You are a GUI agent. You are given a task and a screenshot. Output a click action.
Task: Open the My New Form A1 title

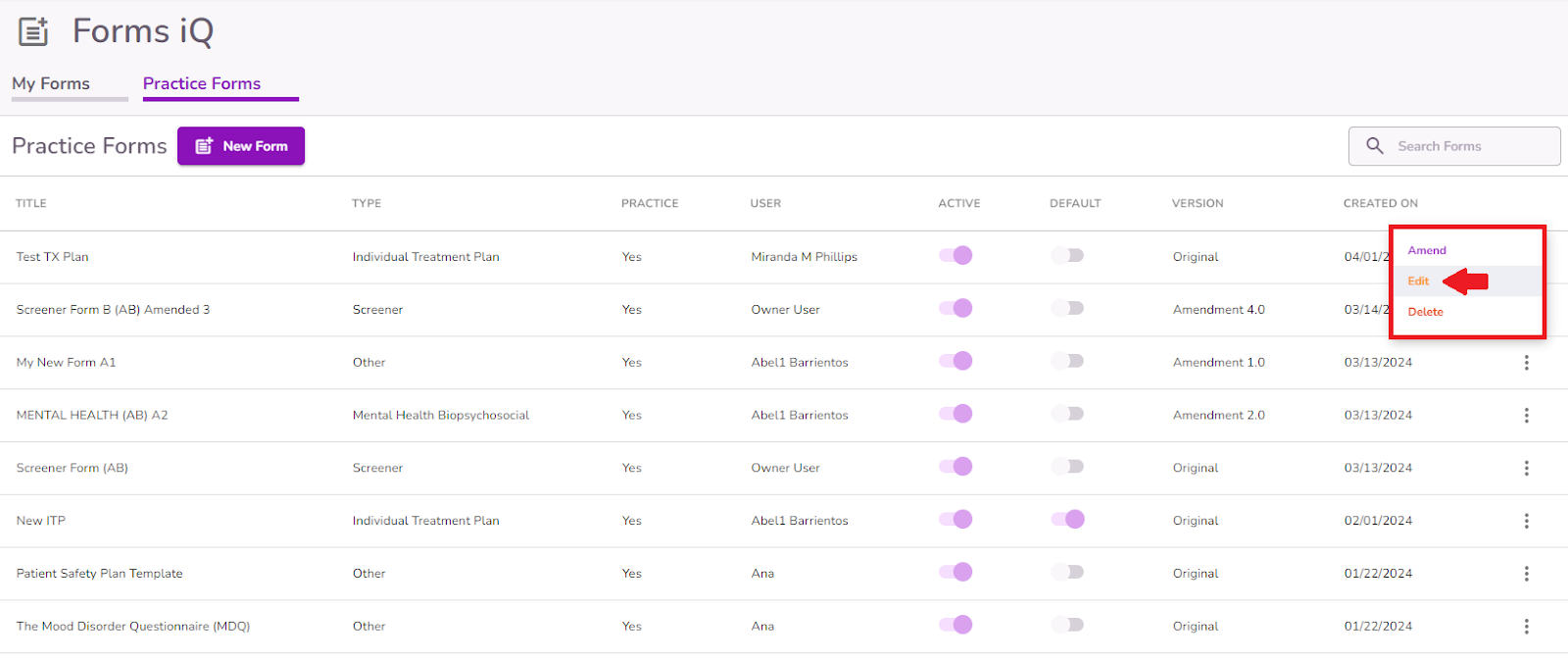[x=66, y=363]
